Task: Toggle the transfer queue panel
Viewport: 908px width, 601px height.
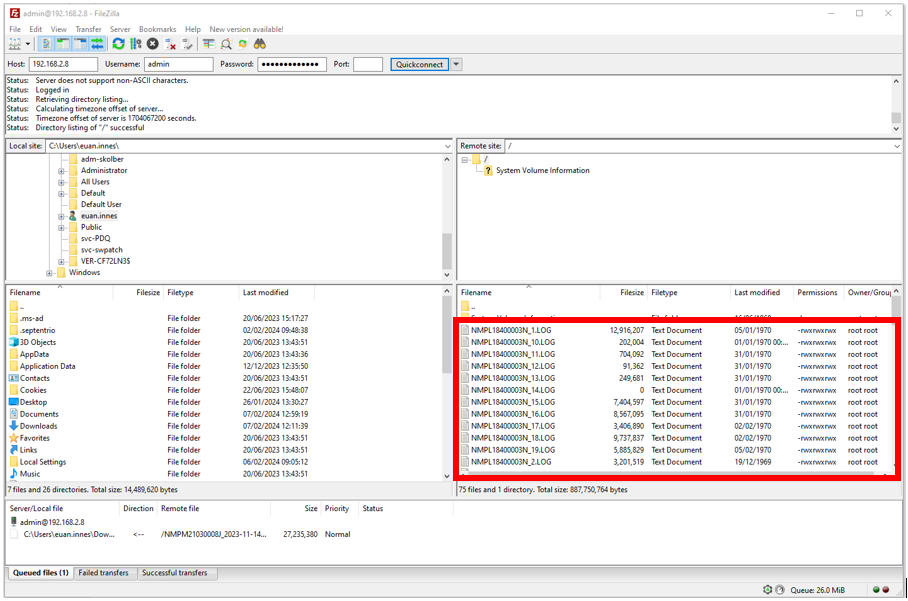Action: click(96, 44)
